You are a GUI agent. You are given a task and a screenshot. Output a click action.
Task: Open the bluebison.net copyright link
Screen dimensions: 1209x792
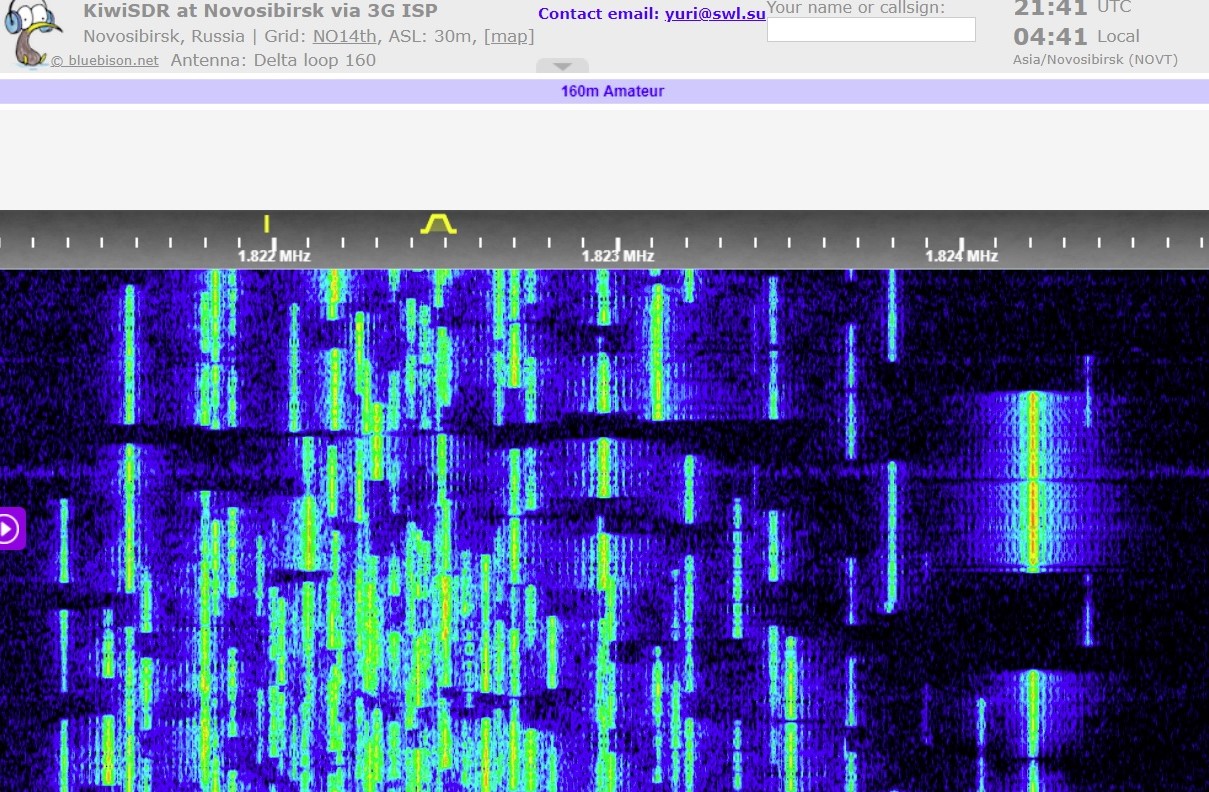click(105, 61)
